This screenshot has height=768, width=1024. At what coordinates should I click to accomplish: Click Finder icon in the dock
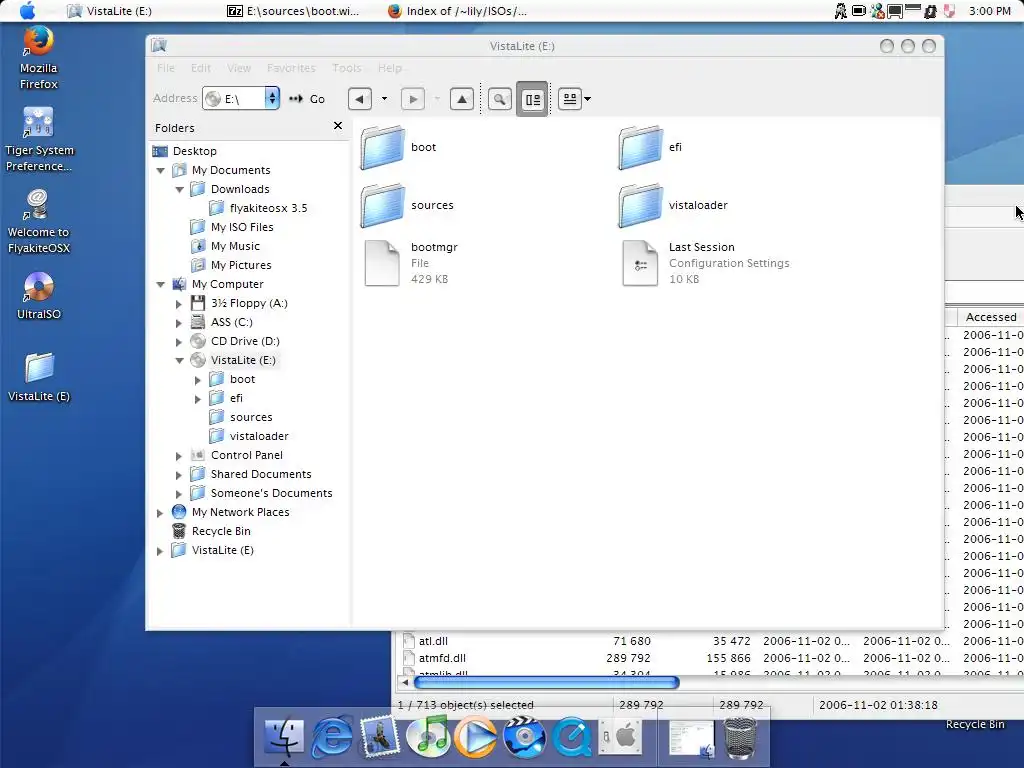point(284,737)
